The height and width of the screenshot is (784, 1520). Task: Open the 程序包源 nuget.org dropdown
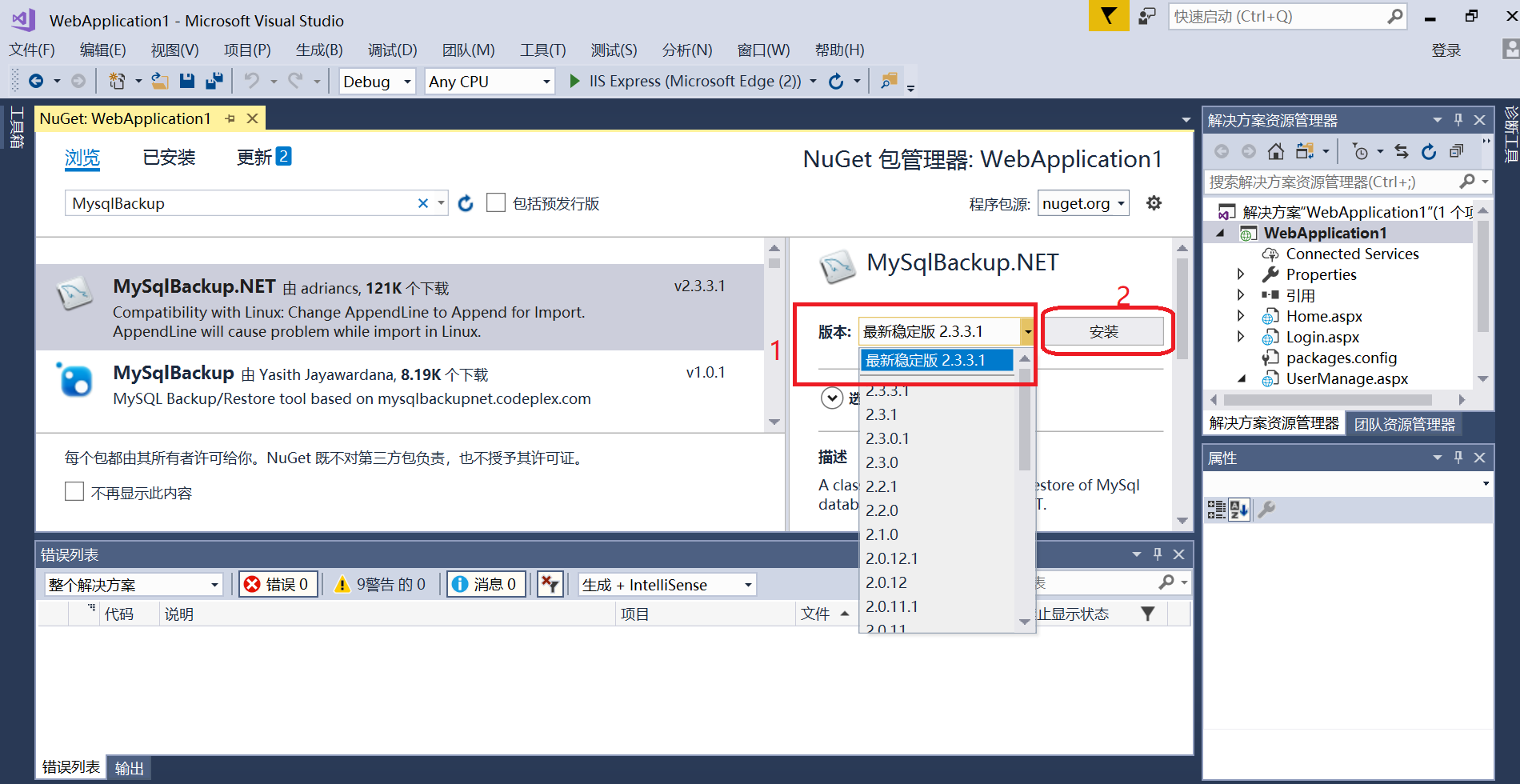pyautogui.click(x=1083, y=203)
